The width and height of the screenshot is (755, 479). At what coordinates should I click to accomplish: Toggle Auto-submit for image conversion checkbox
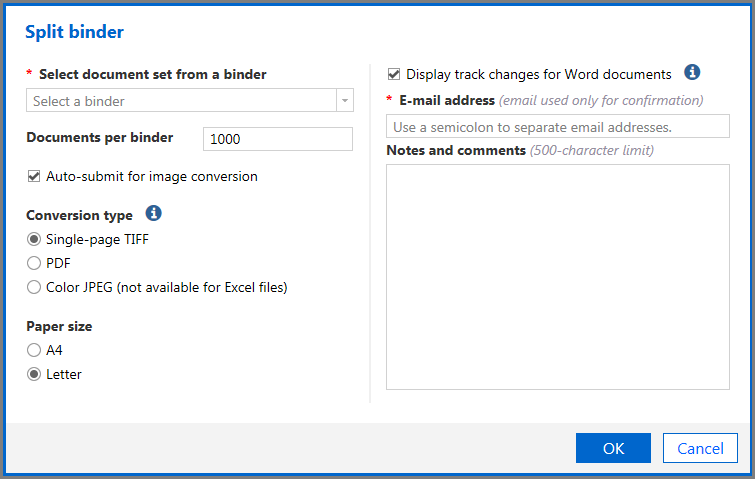click(x=34, y=176)
